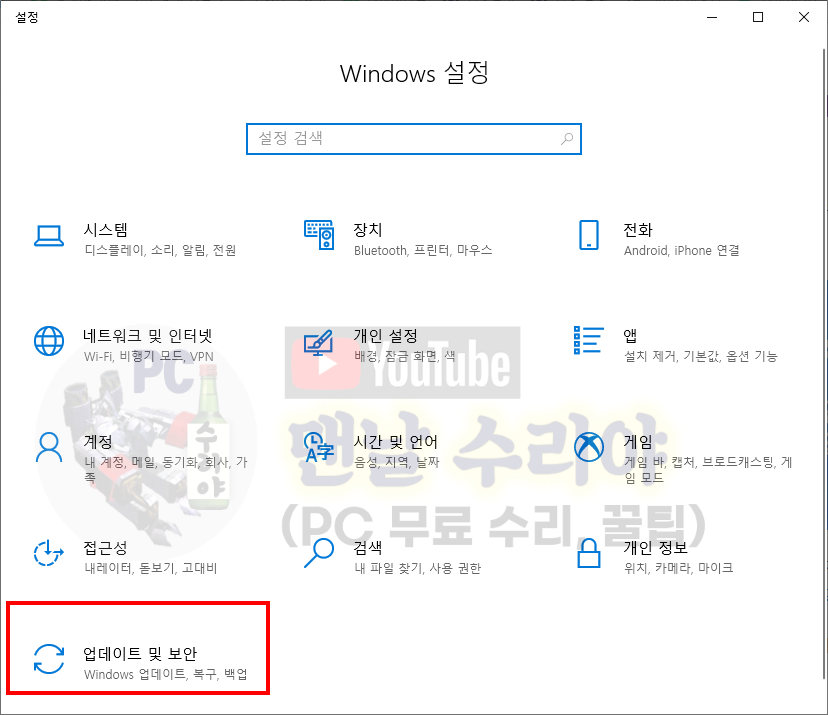Click the 'Windows 설정' page heading
Screen dimensions: 828x715
pyautogui.click(x=414, y=73)
